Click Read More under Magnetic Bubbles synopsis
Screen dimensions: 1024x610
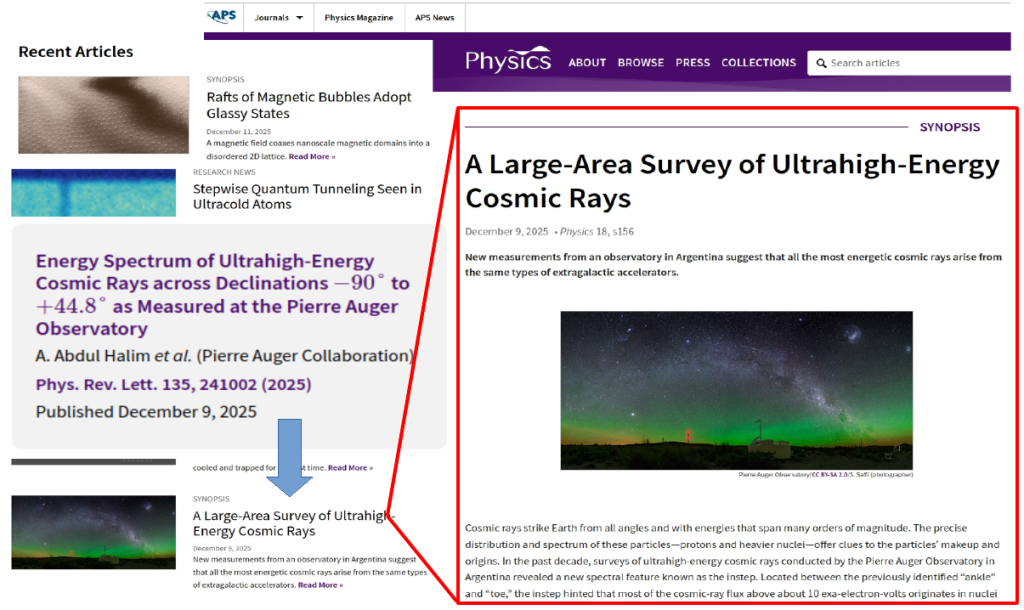click(x=312, y=157)
